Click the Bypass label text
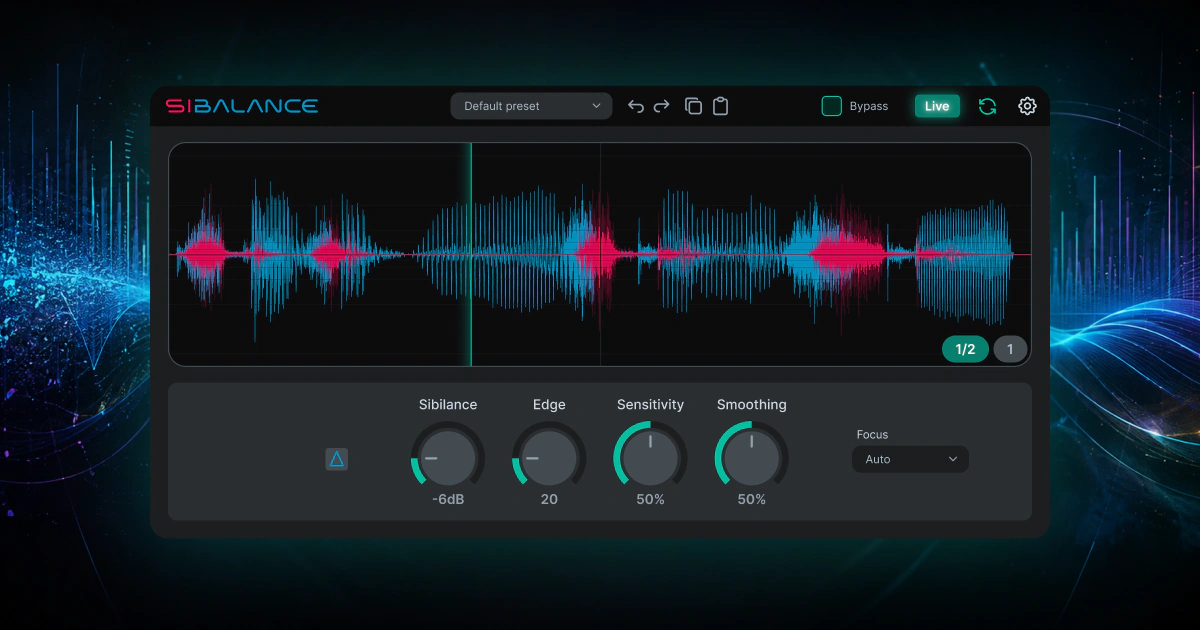This screenshot has width=1200, height=630. pos(869,106)
